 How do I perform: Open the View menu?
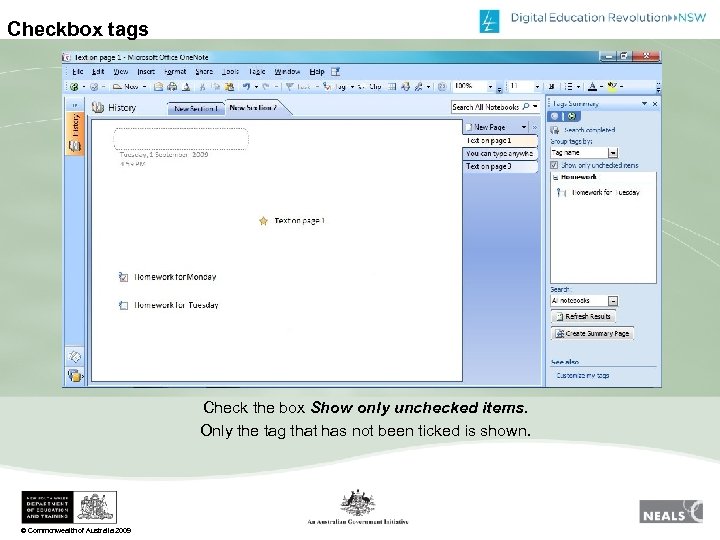[121, 72]
